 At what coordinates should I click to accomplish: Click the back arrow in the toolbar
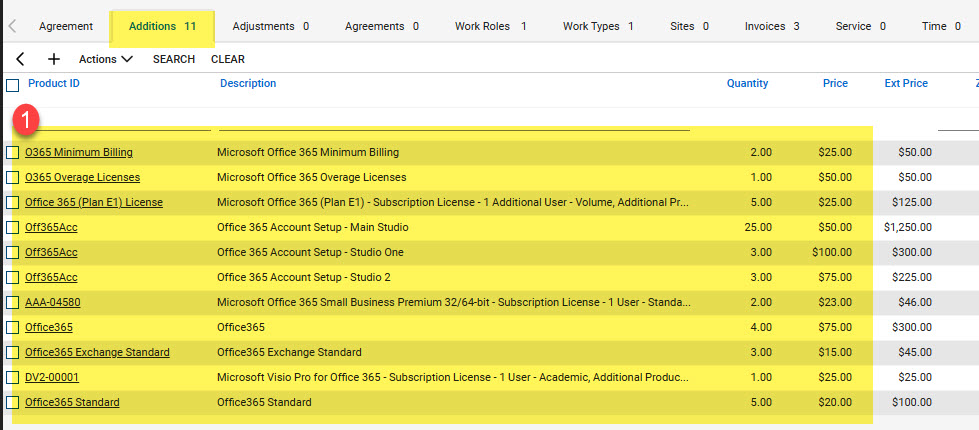click(x=20, y=59)
